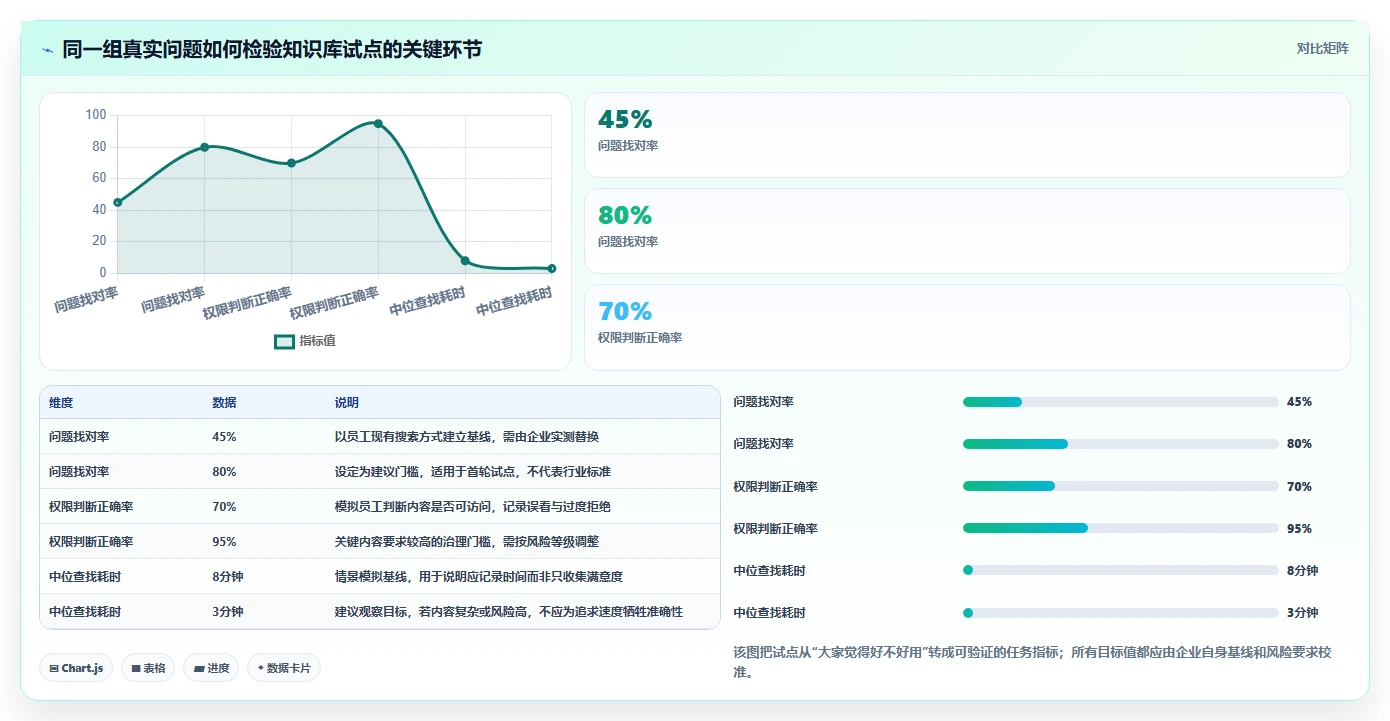This screenshot has height=721, width=1390.
Task: Click description 以员工现有搜索方式建立基线
Action: click(467, 437)
